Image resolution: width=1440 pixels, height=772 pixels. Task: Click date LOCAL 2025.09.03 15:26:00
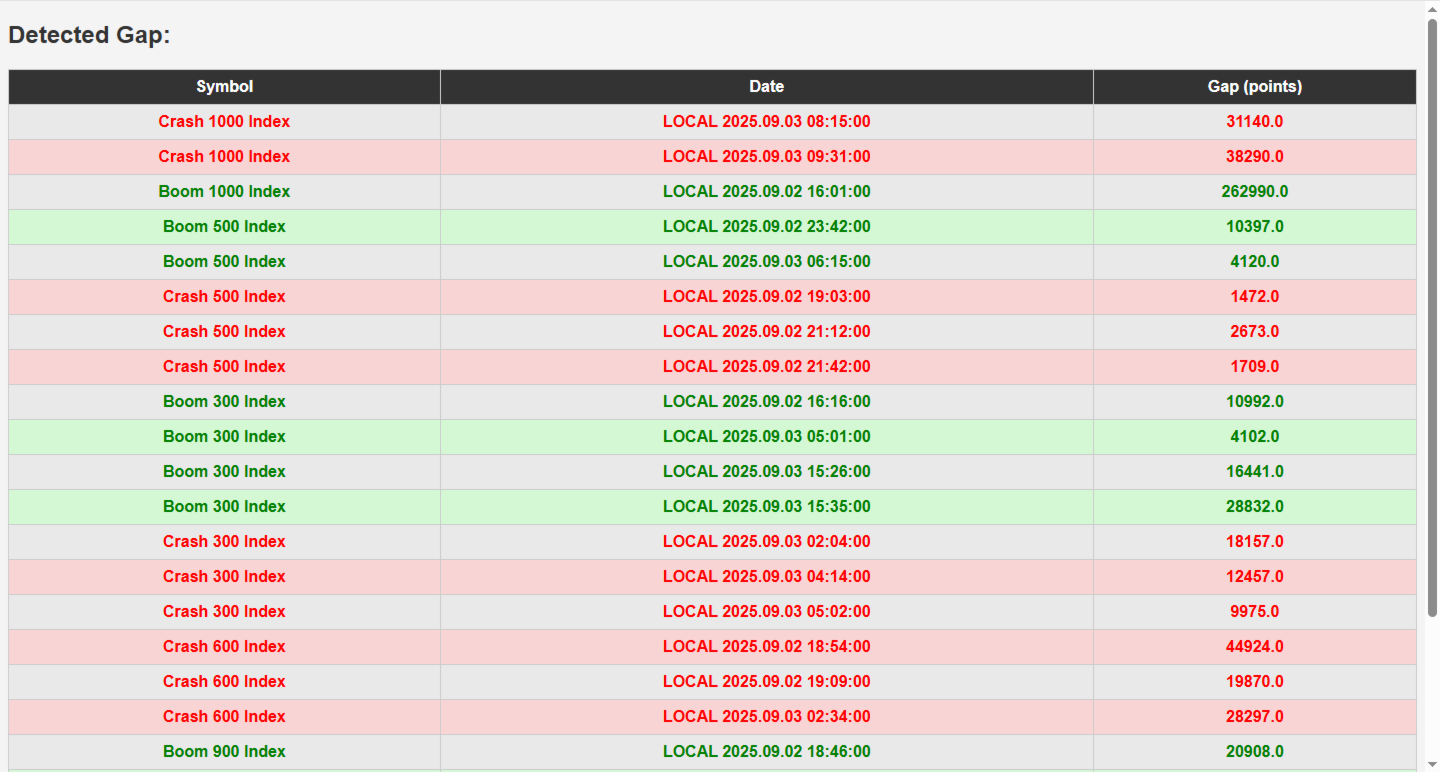point(767,472)
